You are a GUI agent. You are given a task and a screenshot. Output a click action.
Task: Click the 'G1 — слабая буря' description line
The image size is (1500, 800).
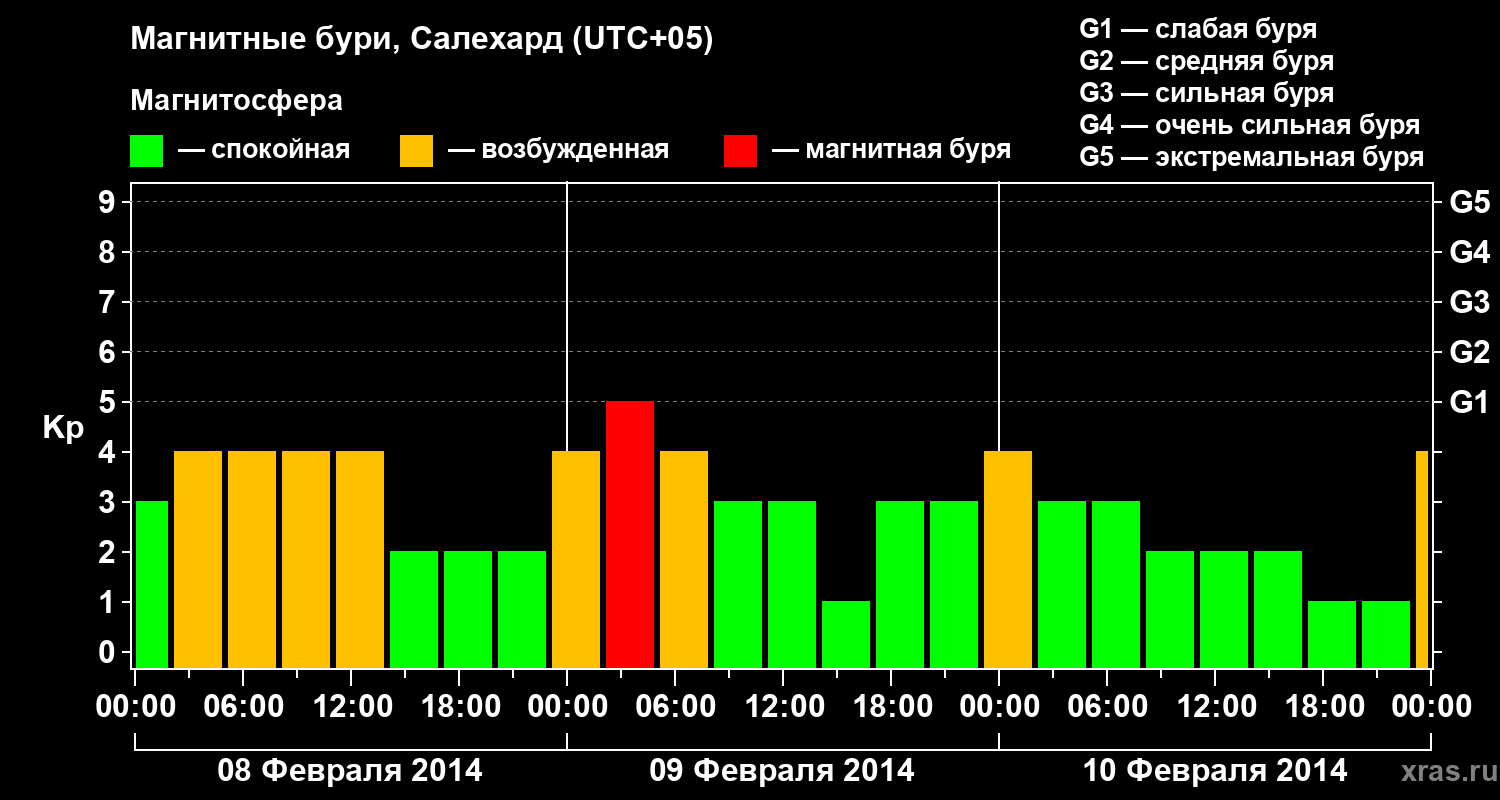click(1198, 28)
